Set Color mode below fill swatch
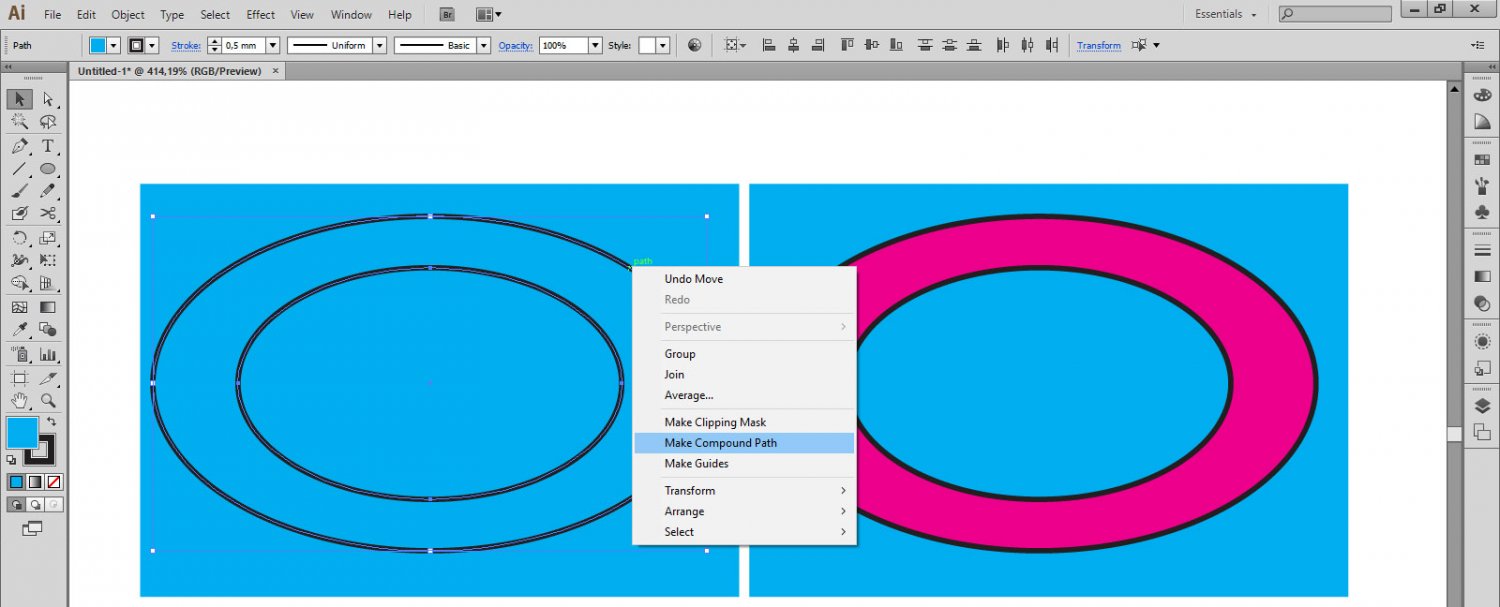The height and width of the screenshot is (607, 1500). coord(16,482)
